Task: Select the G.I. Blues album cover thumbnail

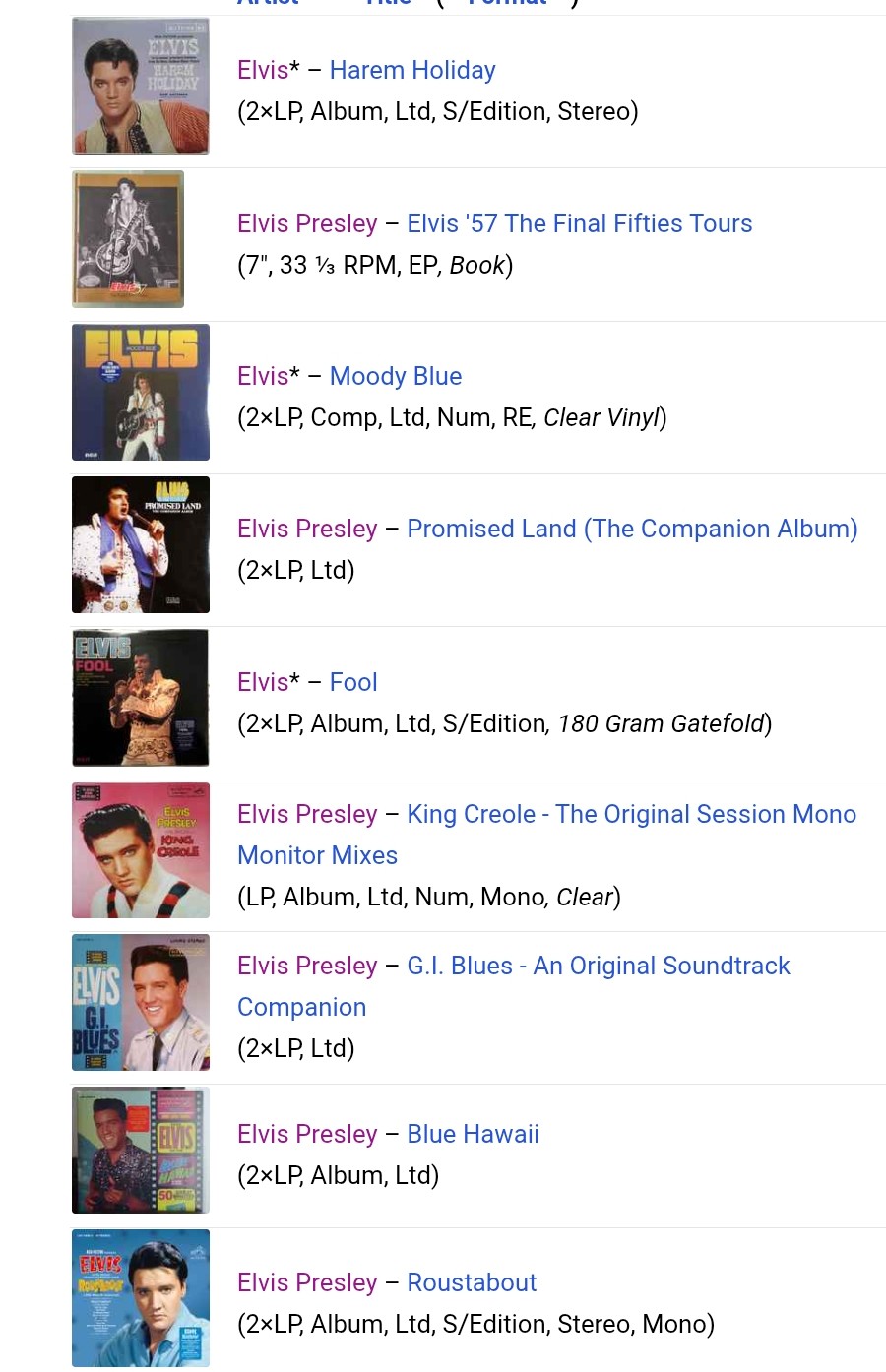Action: click(140, 1002)
